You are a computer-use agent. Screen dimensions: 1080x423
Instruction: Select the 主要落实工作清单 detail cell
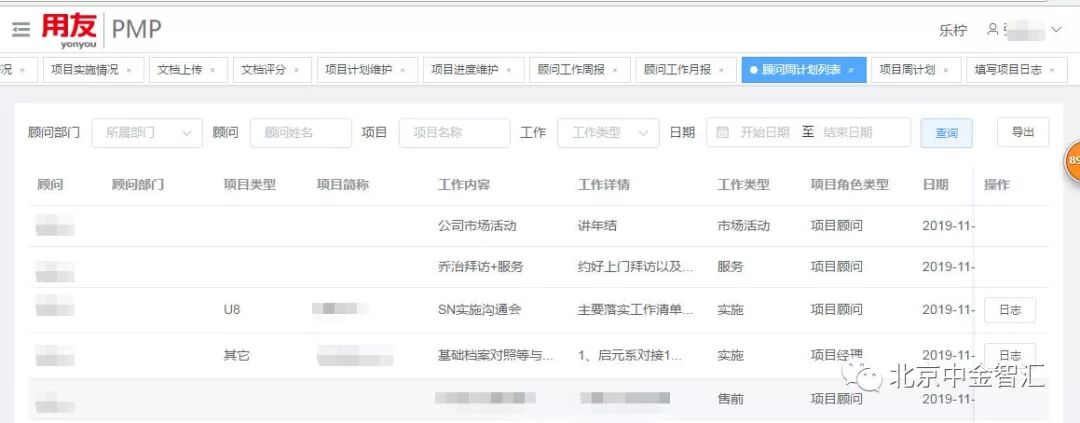[635, 309]
